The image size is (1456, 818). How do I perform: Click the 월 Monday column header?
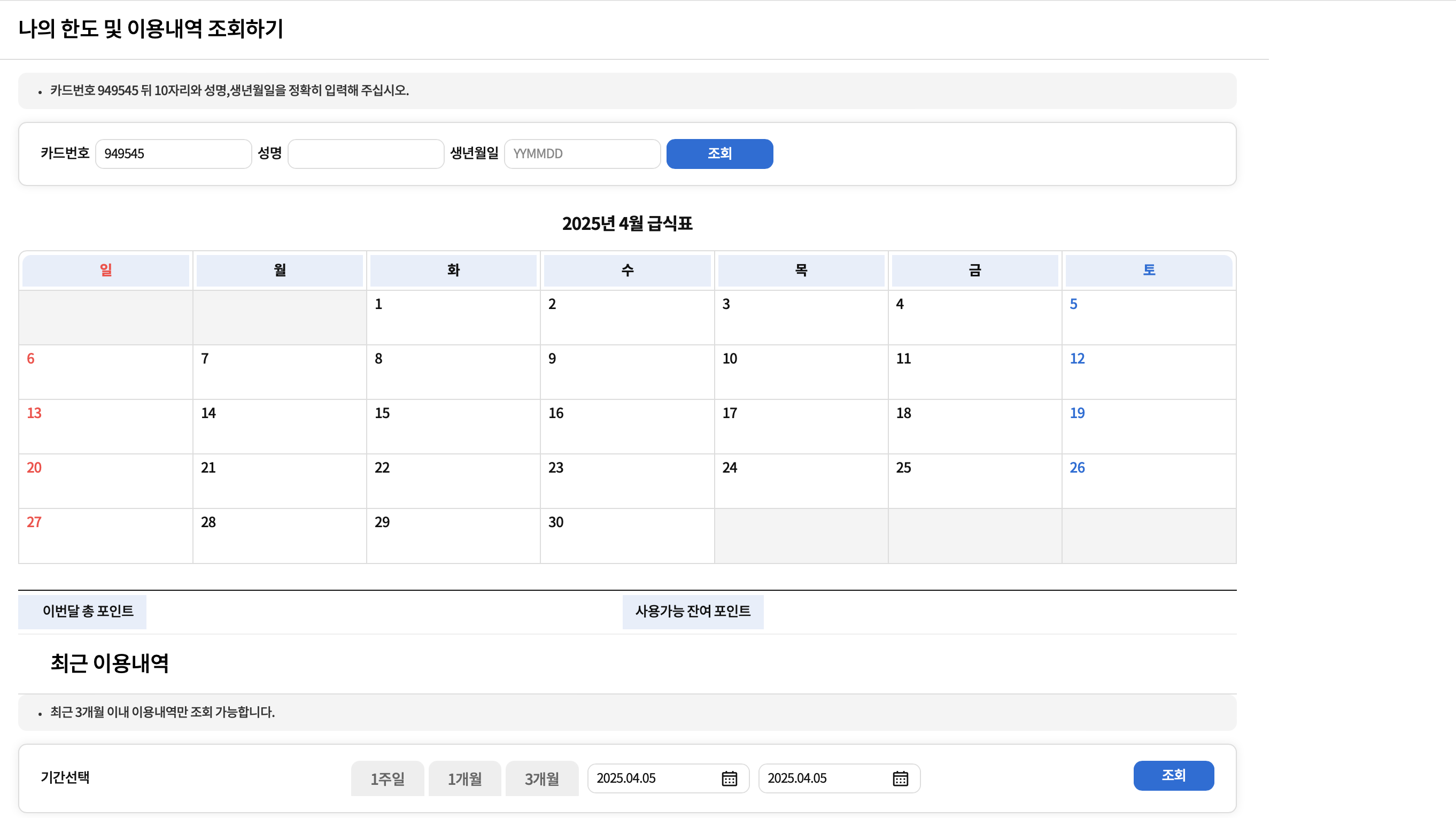pos(279,270)
